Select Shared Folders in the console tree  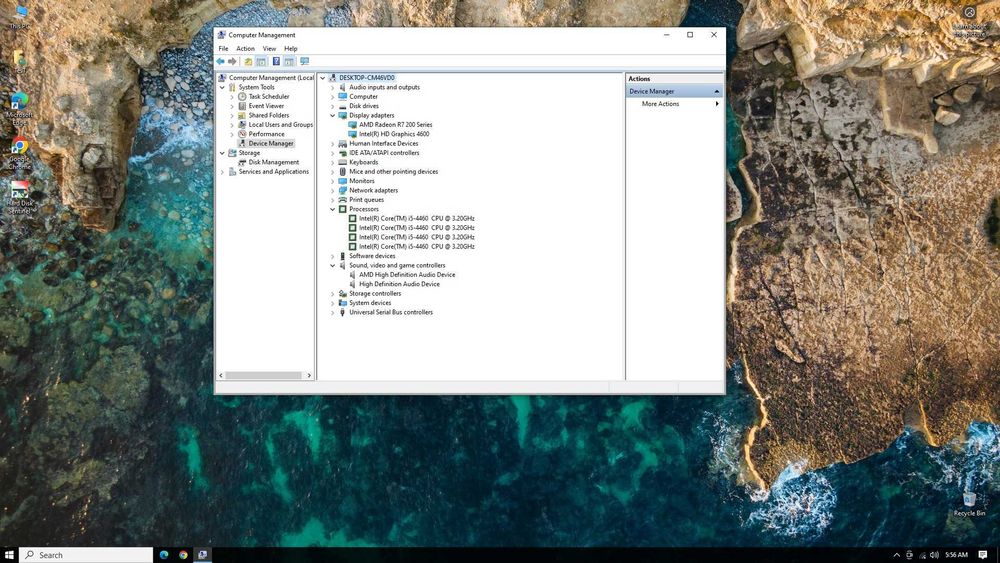click(x=268, y=115)
